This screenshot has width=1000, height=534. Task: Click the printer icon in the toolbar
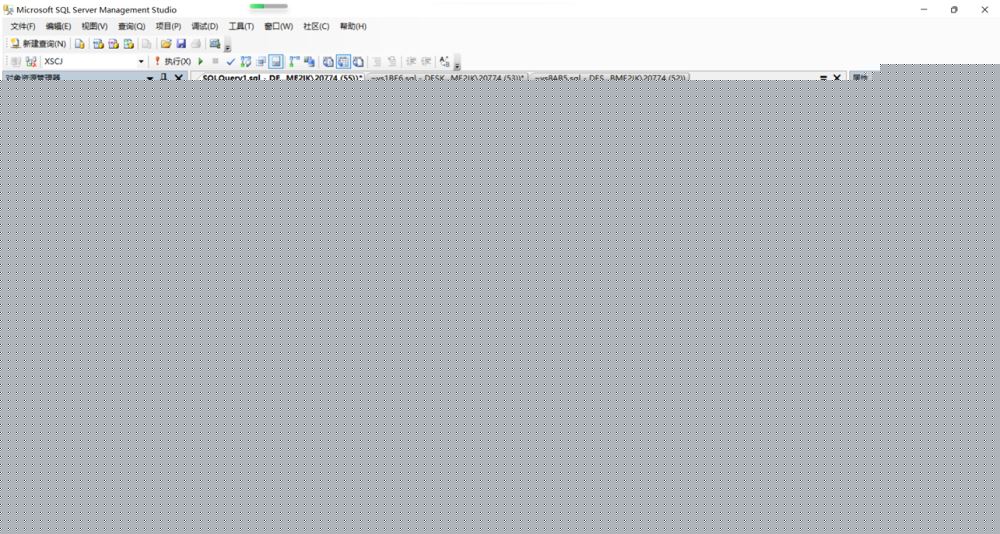[x=196, y=44]
